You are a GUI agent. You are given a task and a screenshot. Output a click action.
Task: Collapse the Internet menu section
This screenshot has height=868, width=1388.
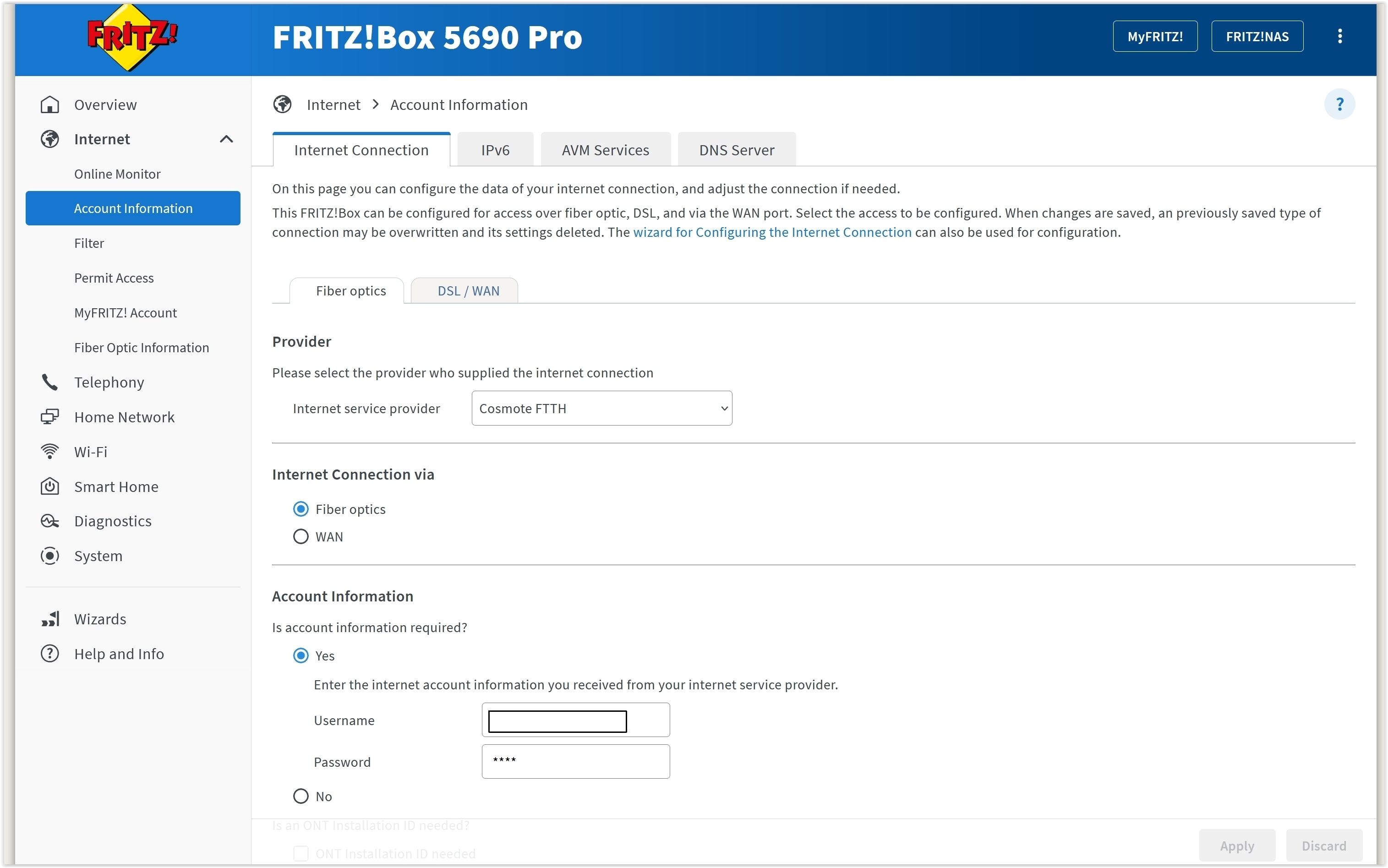click(226, 139)
